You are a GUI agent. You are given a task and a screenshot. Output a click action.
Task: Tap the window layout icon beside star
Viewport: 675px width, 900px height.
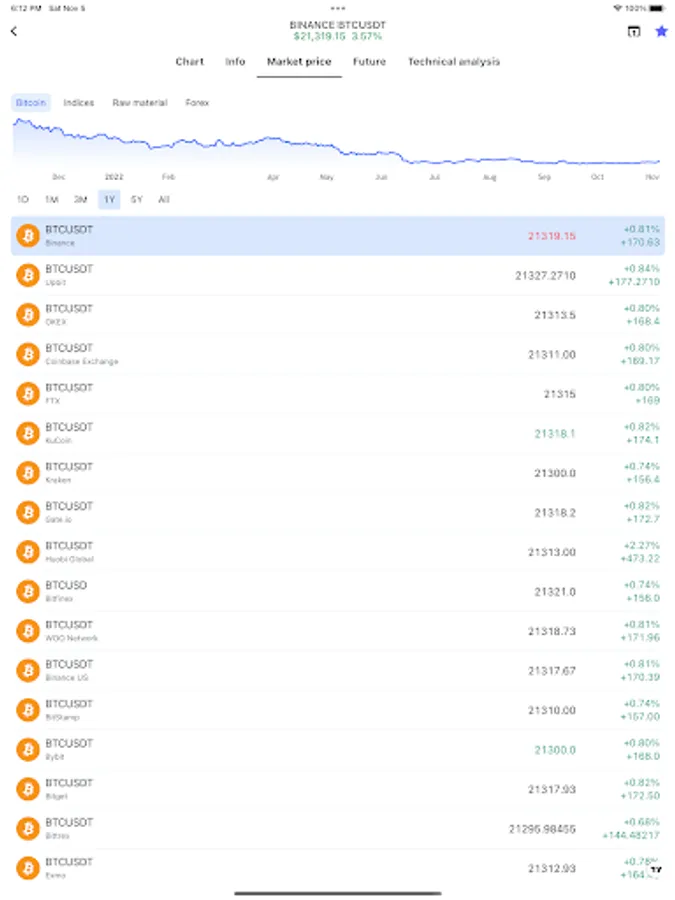(634, 31)
